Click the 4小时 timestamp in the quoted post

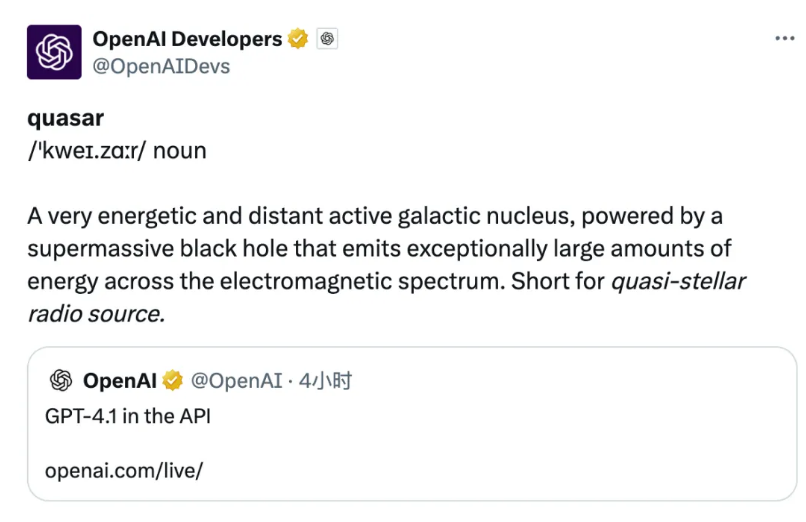326,381
